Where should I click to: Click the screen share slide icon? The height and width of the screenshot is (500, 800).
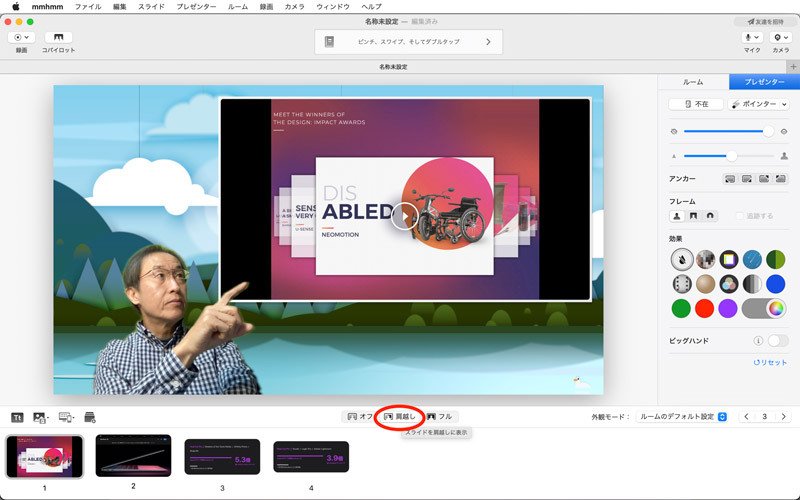(66, 417)
